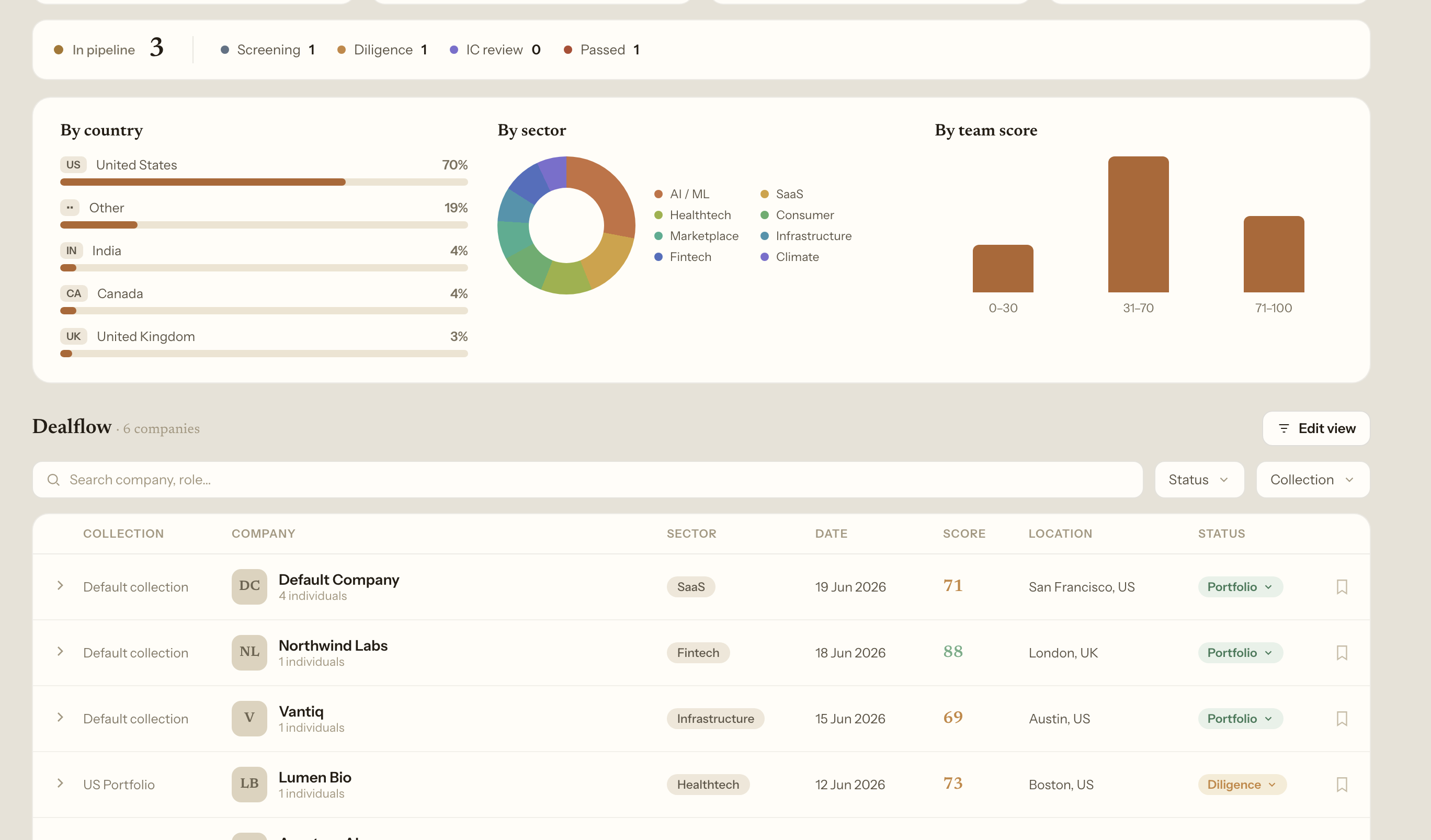Click the Fintech legend swatch

click(658, 257)
